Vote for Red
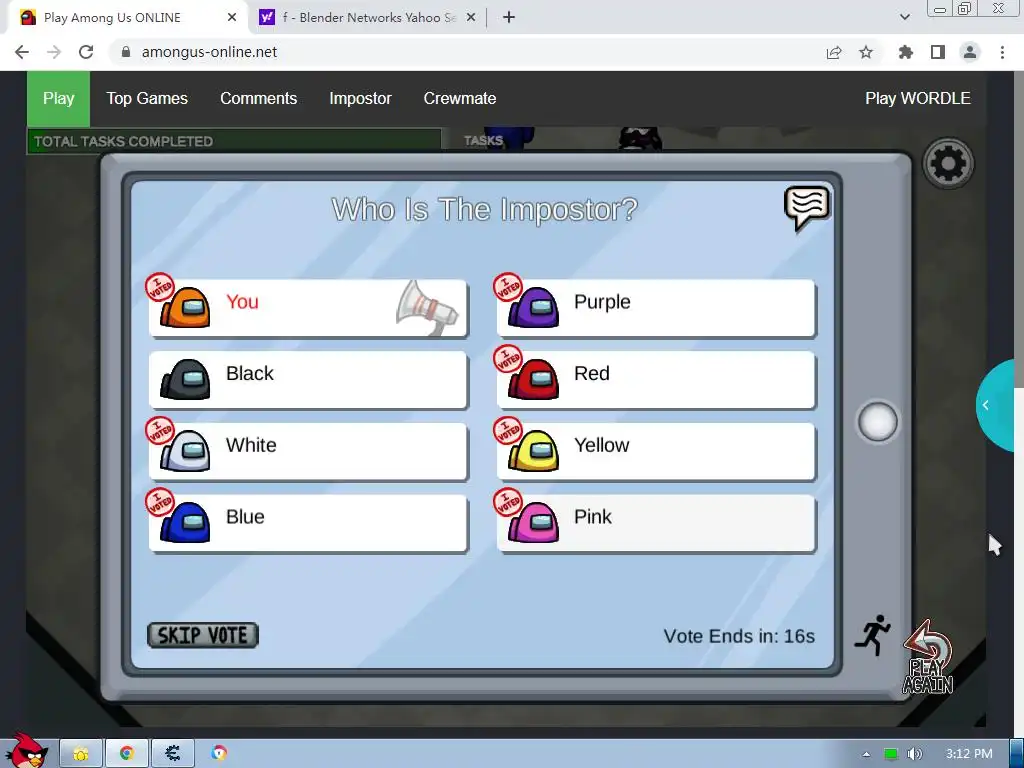 (x=656, y=380)
